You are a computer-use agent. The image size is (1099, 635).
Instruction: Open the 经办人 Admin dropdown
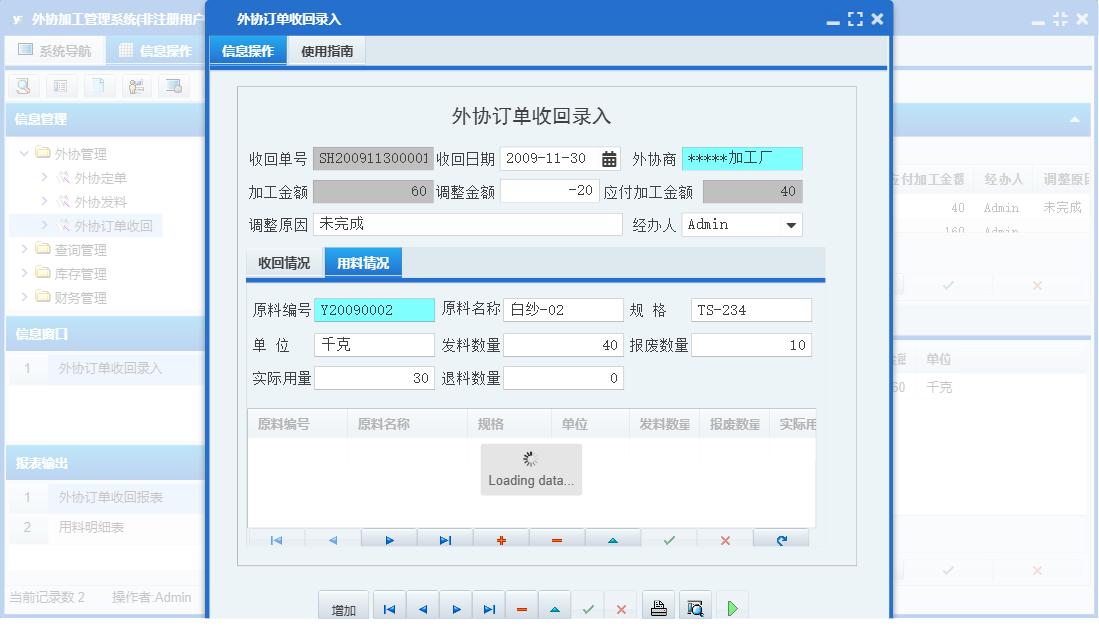(793, 224)
